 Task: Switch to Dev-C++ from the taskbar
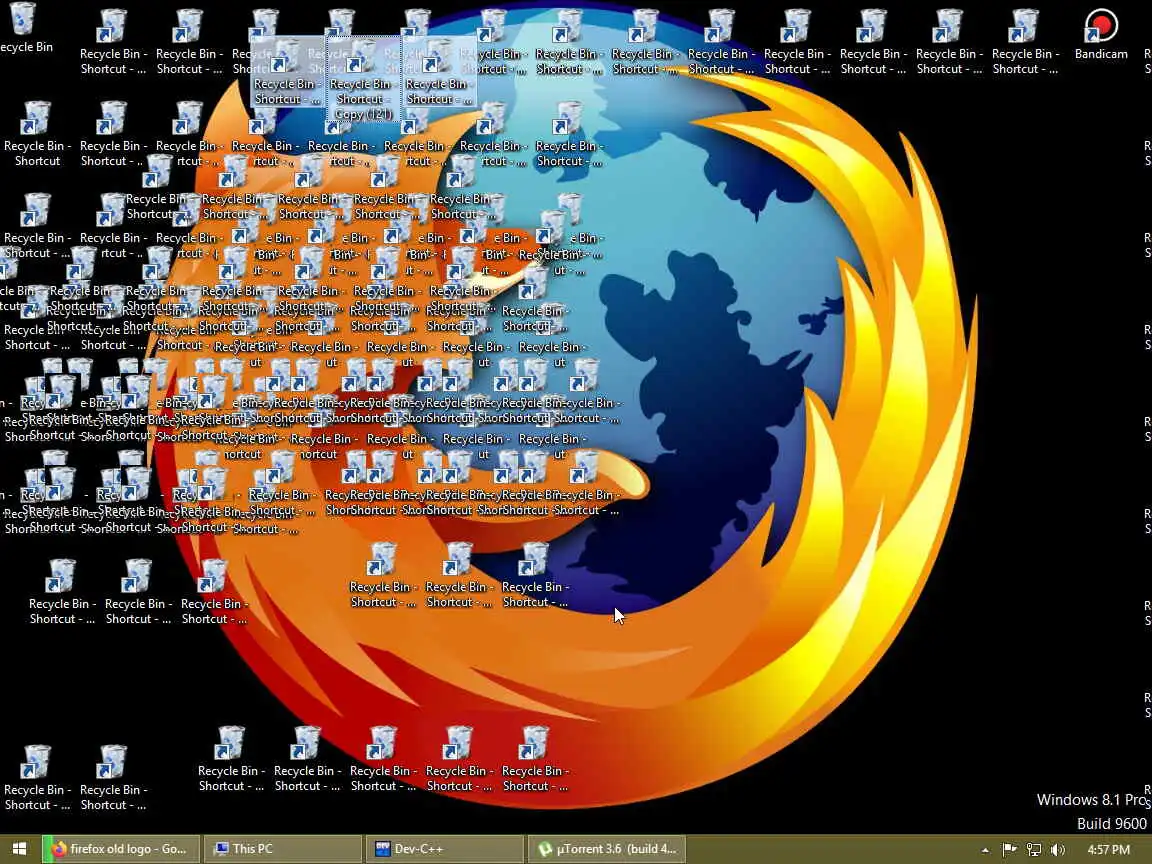[x=444, y=849]
